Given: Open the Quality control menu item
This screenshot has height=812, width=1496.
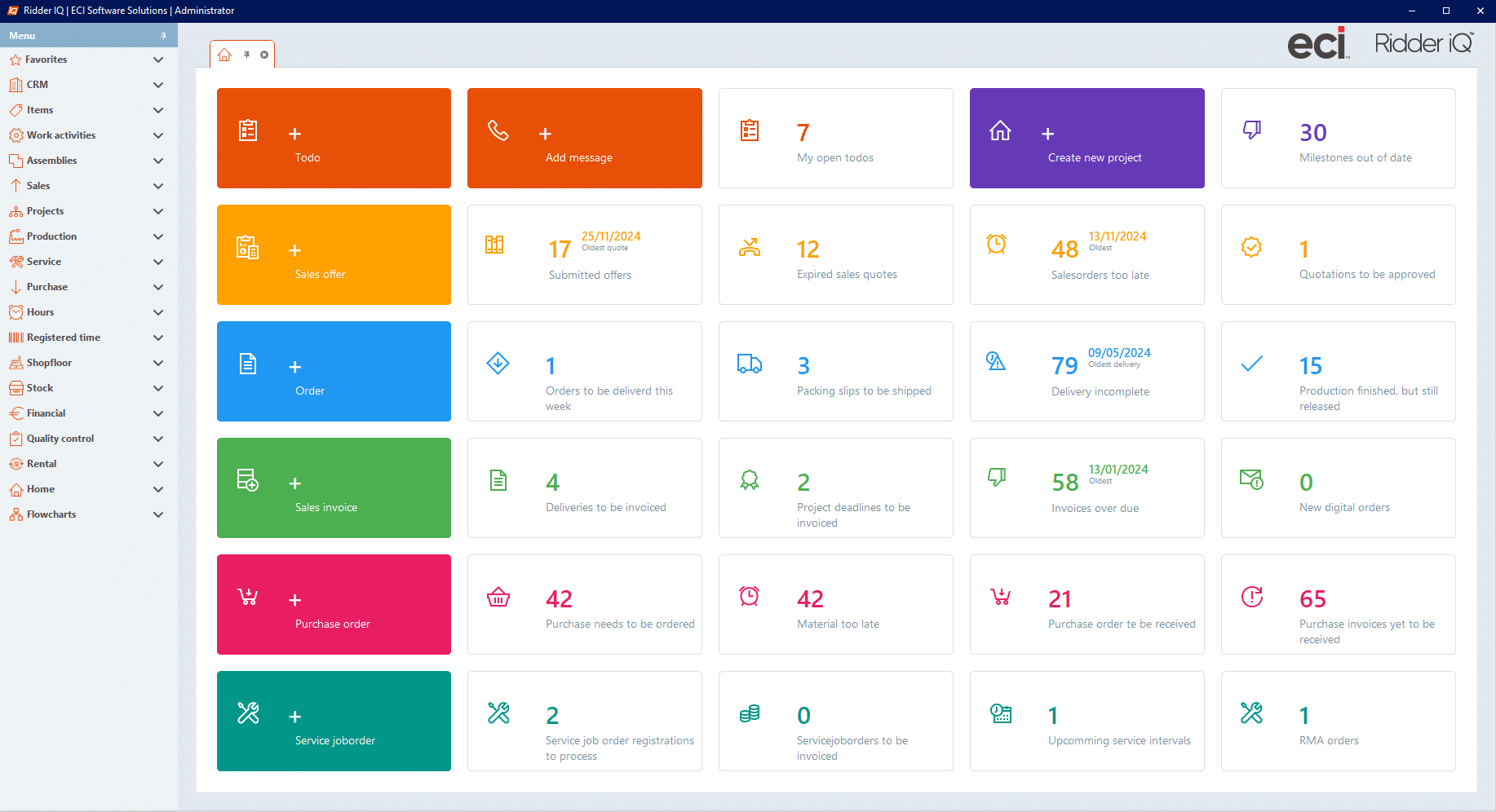Looking at the screenshot, I should pos(60,439).
